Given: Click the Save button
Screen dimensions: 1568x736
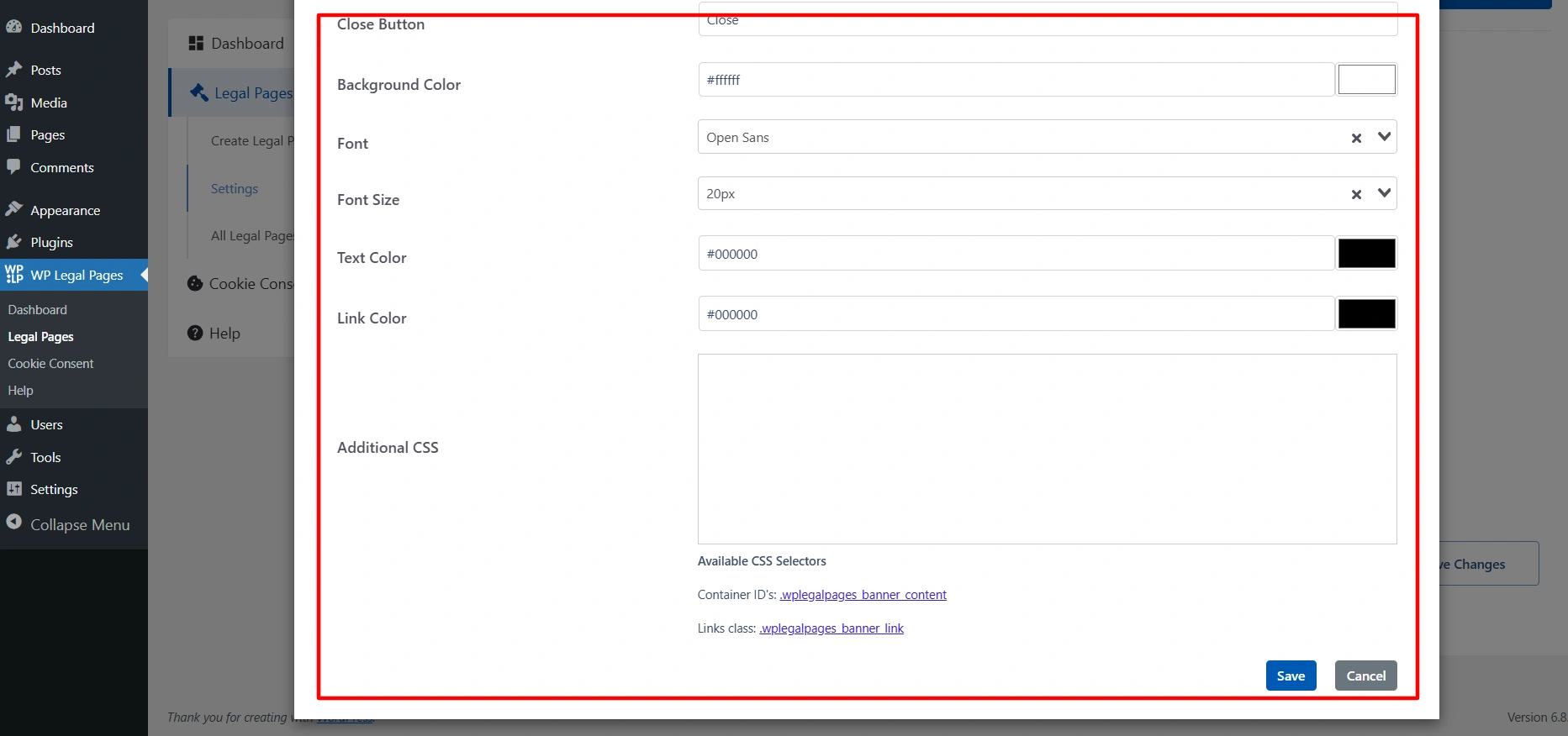Looking at the screenshot, I should tap(1291, 676).
